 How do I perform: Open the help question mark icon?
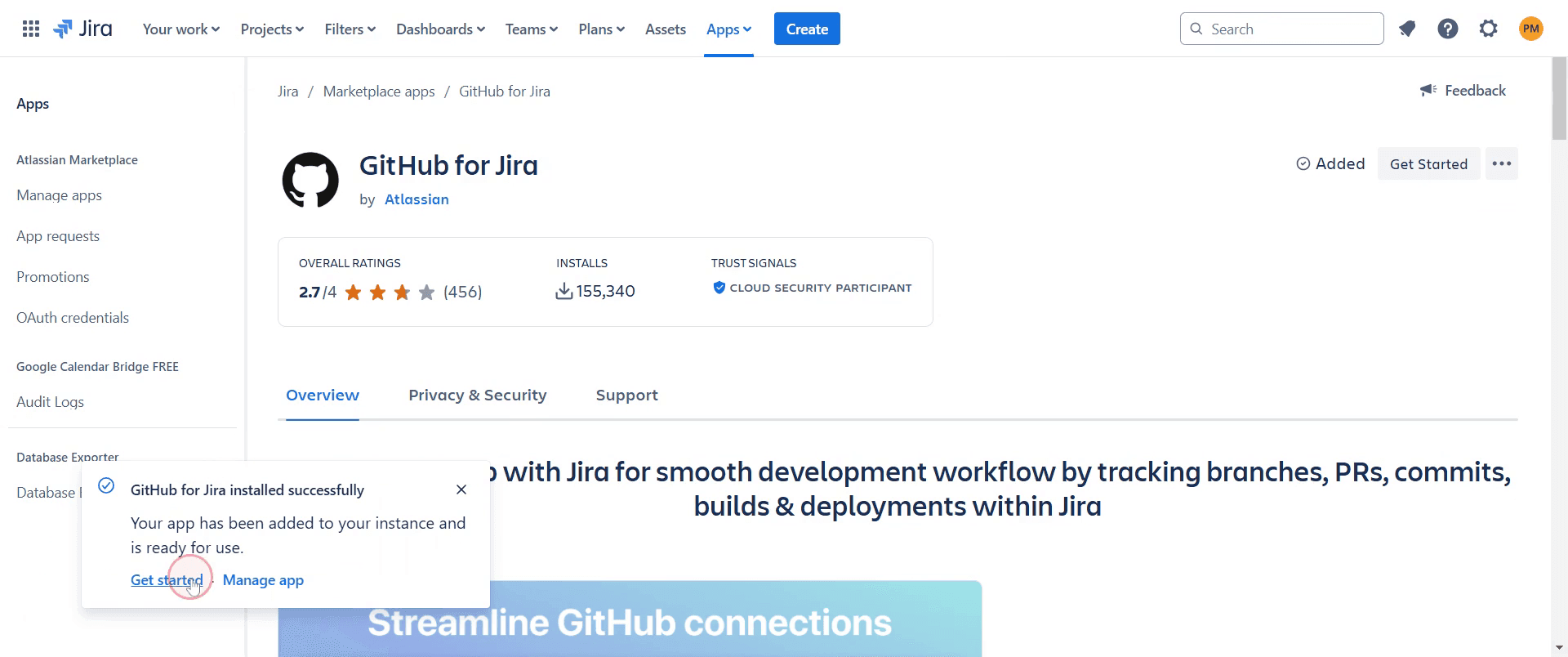tap(1448, 29)
